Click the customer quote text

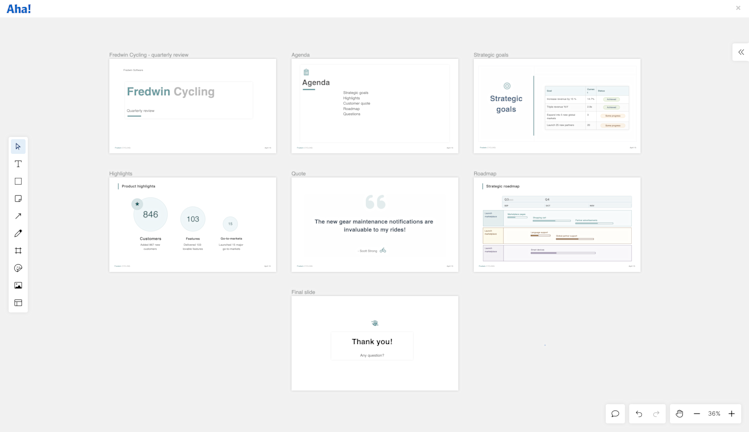coord(374,226)
